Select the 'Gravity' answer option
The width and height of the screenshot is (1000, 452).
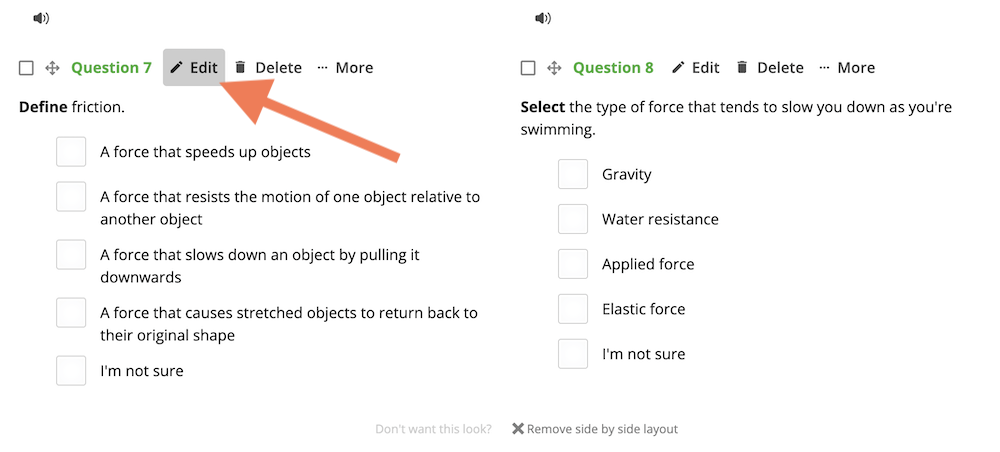click(573, 174)
